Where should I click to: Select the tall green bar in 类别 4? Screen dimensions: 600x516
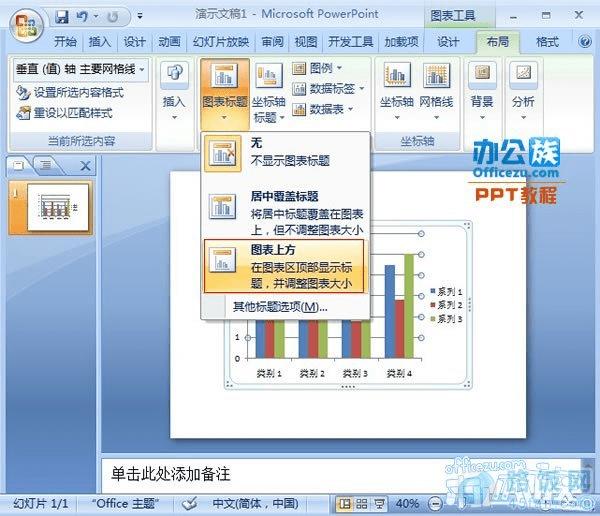pos(409,306)
